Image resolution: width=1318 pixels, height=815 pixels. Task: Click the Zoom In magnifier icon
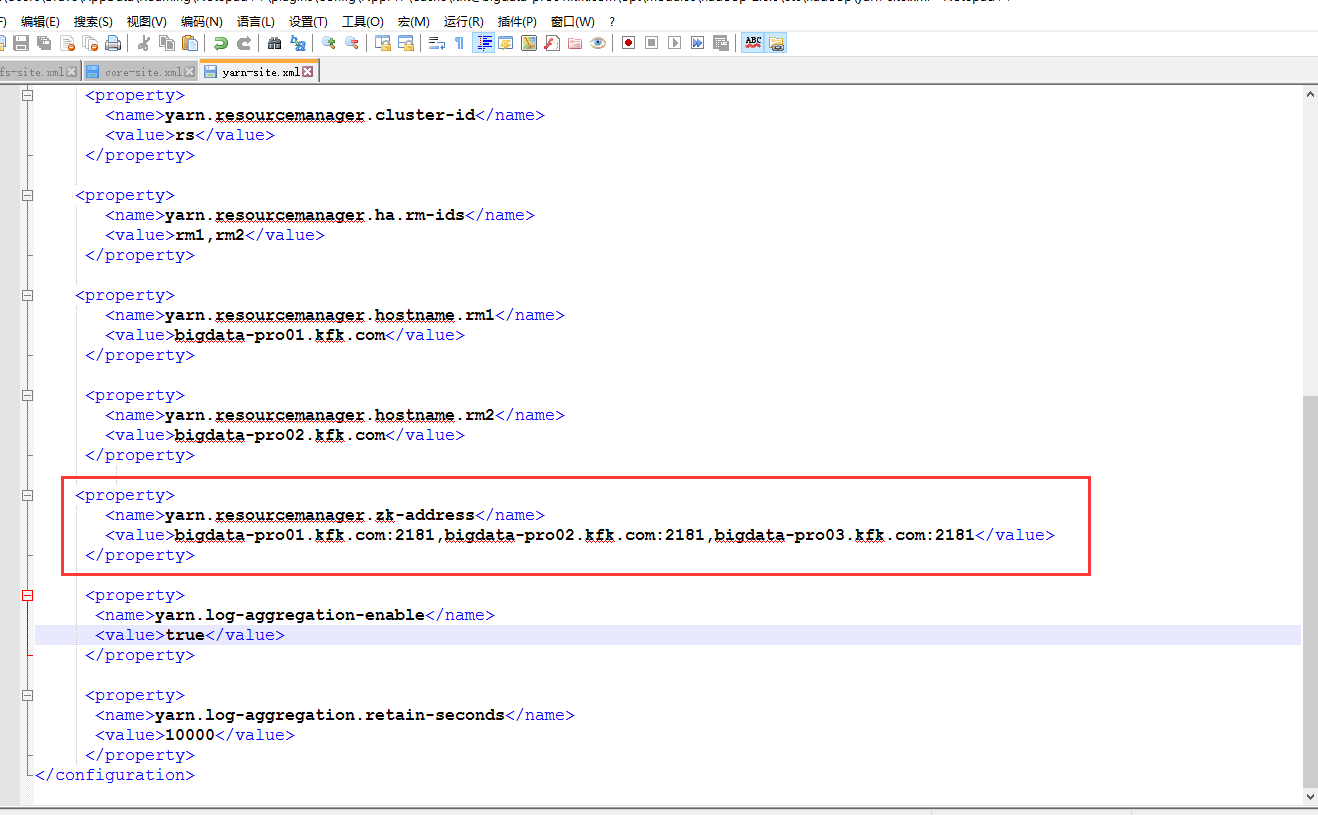click(328, 43)
